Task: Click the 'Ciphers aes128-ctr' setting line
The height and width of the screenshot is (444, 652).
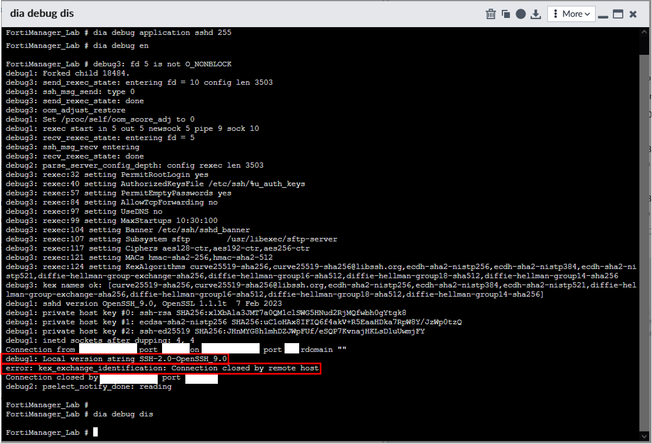Action: [x=158, y=249]
